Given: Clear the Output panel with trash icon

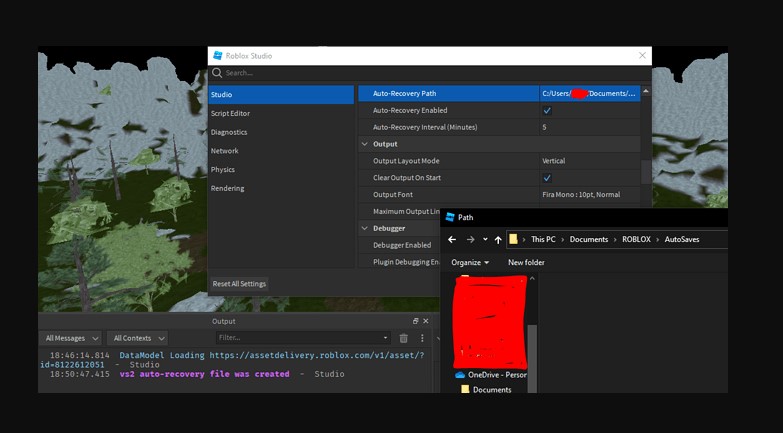Looking at the screenshot, I should tap(403, 338).
